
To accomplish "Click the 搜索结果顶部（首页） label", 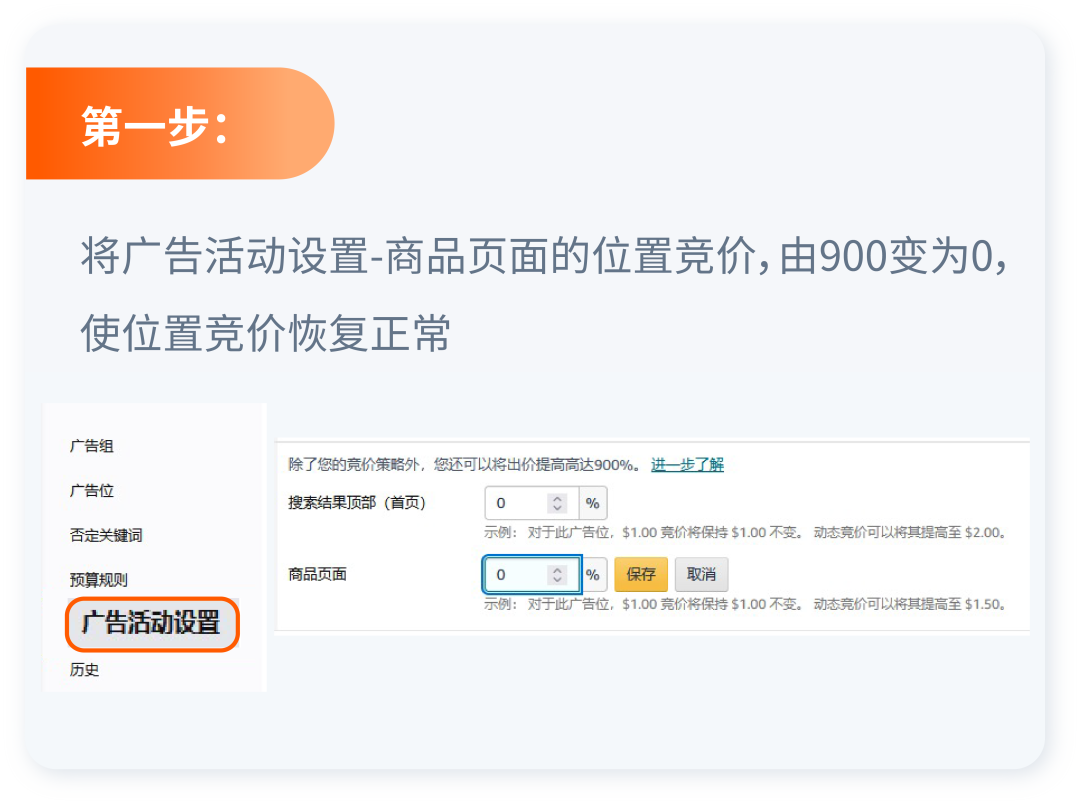I will pos(357,503).
